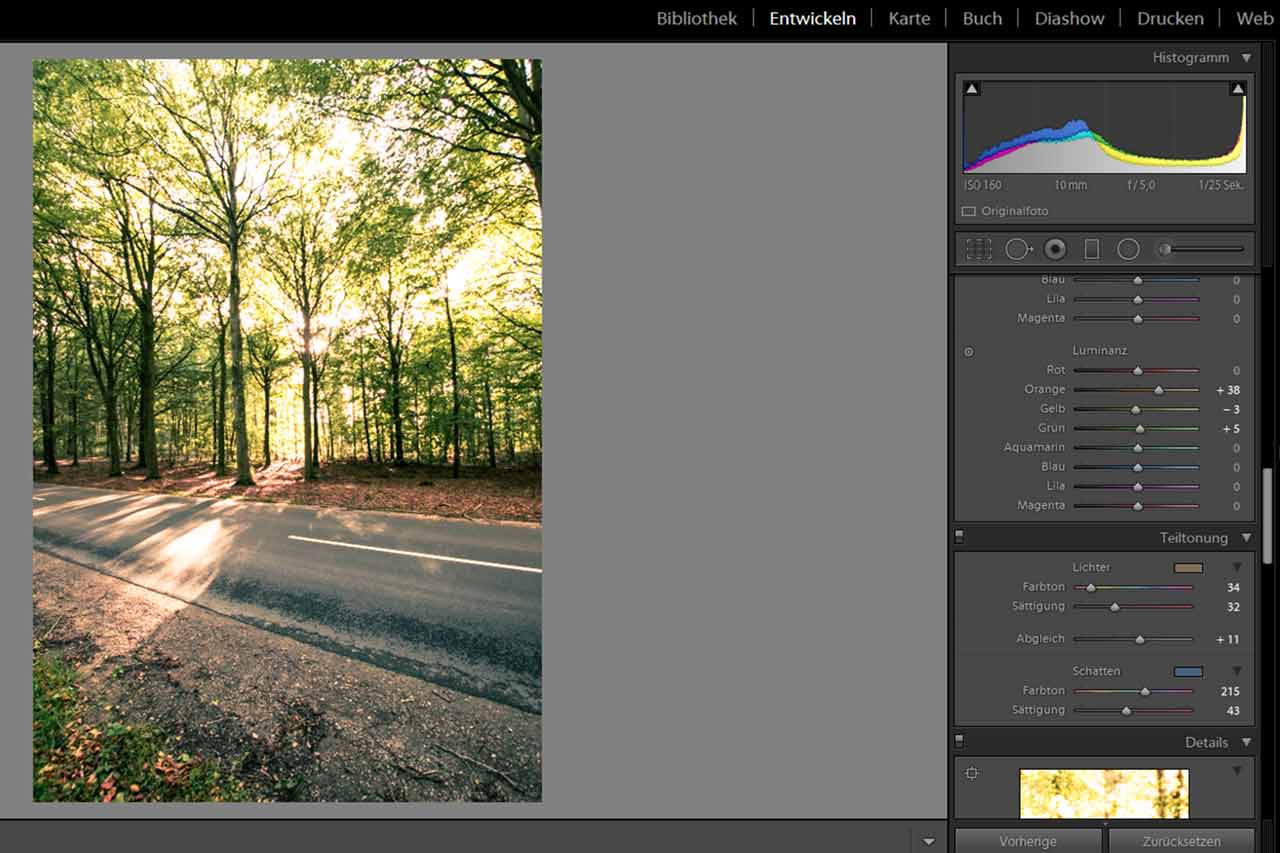Activate the Spot Removal tool
The width and height of the screenshot is (1280, 853).
1018,249
